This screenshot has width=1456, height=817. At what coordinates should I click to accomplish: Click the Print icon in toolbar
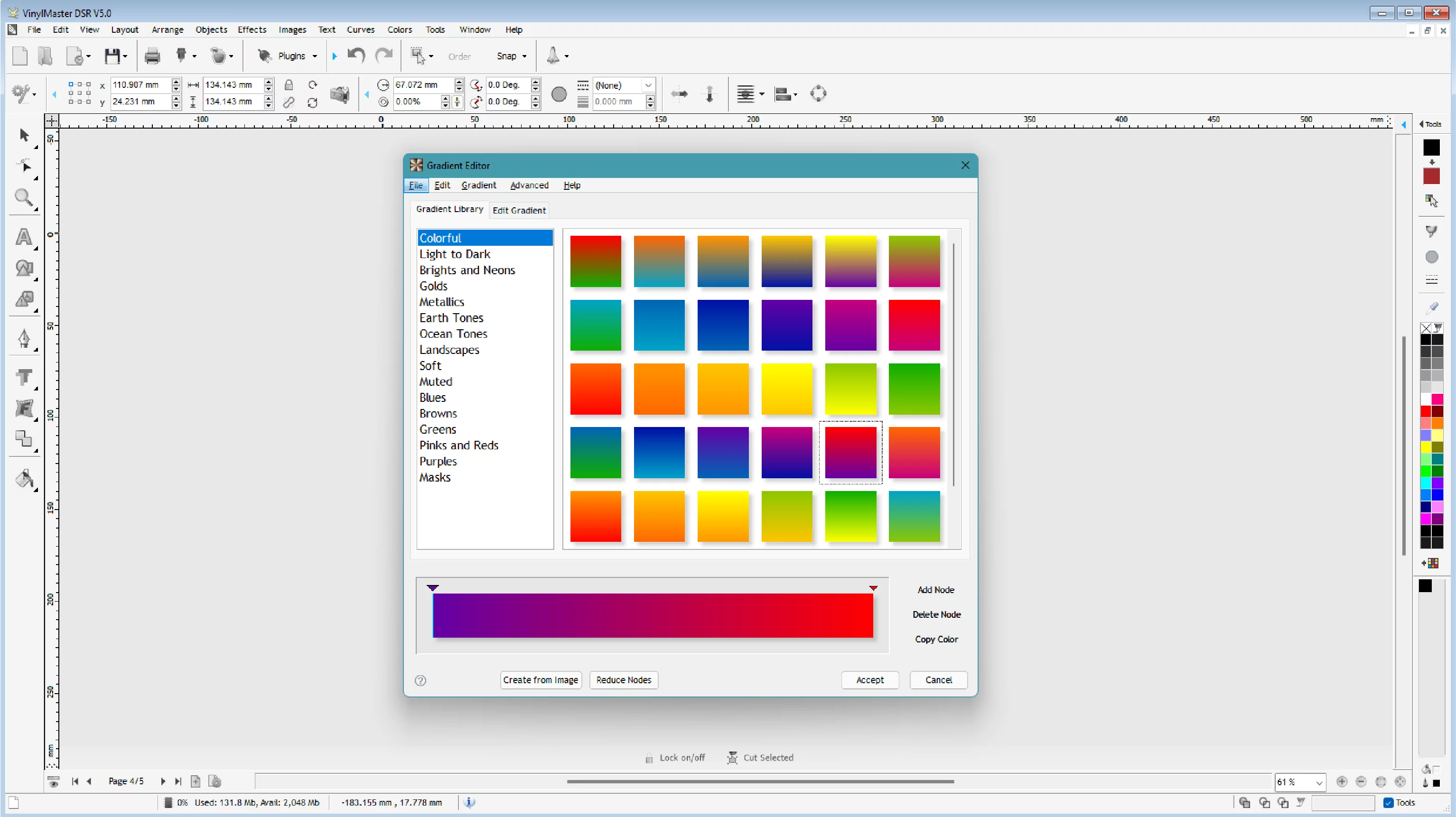[x=152, y=56]
